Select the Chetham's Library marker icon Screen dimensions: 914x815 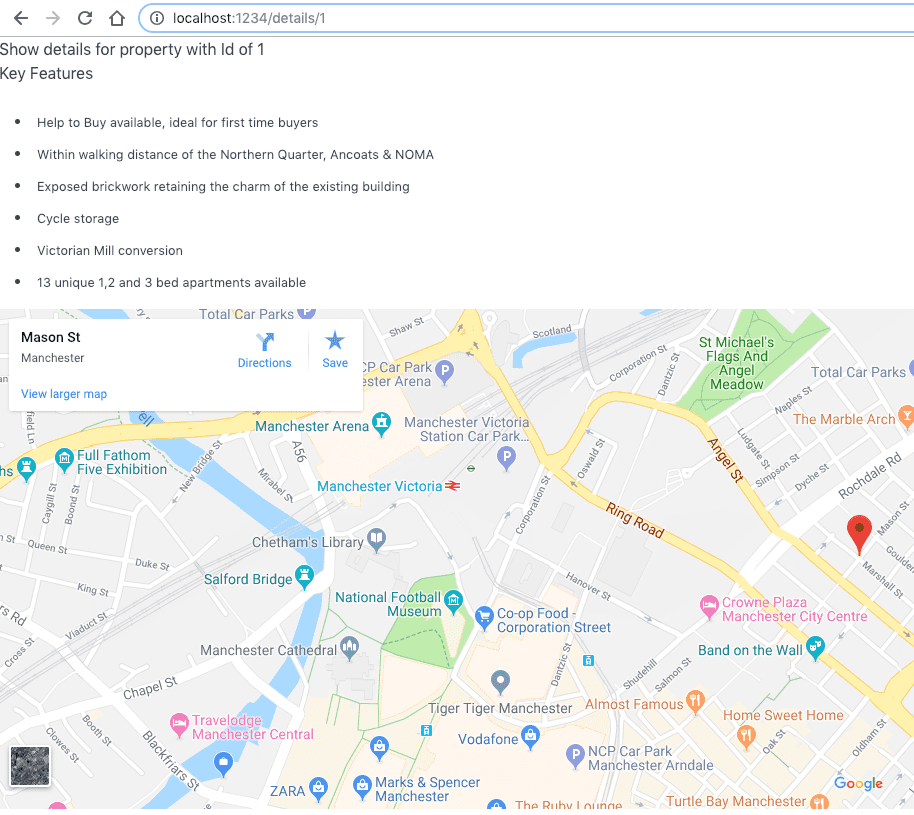pos(377,539)
